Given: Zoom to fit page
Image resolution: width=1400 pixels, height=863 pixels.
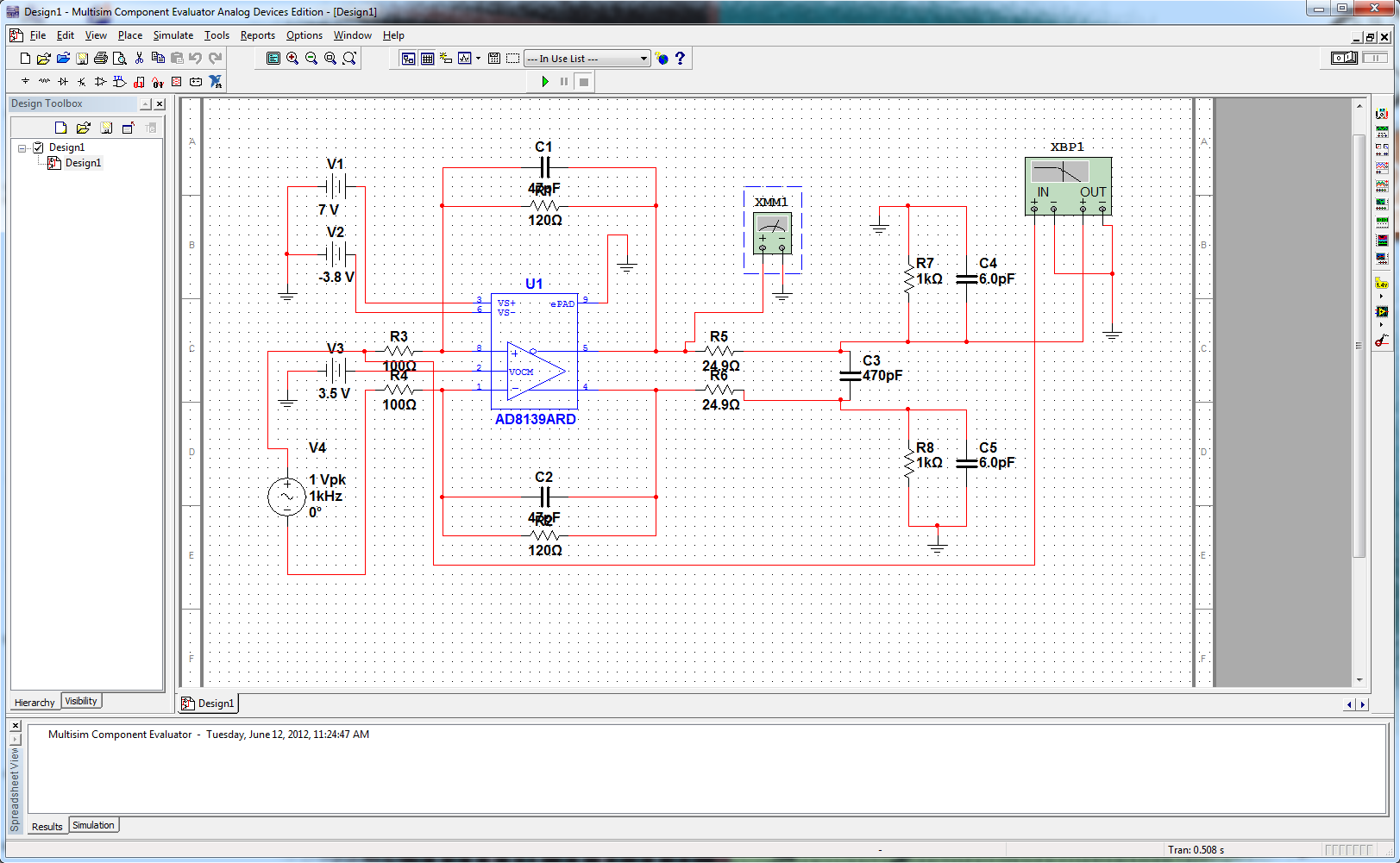Looking at the screenshot, I should click(x=349, y=59).
